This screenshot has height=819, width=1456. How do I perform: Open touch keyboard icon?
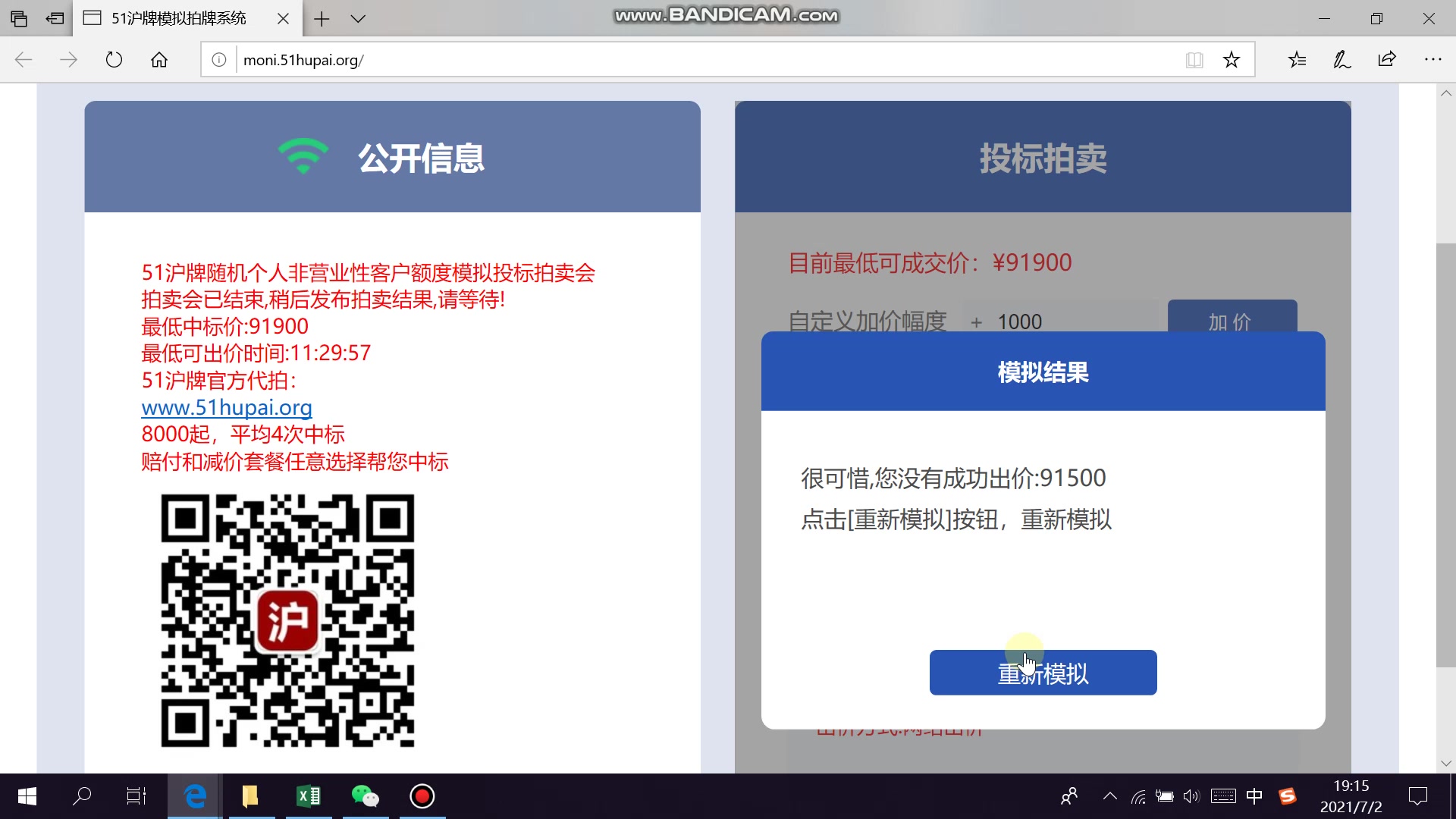pos(1223,796)
